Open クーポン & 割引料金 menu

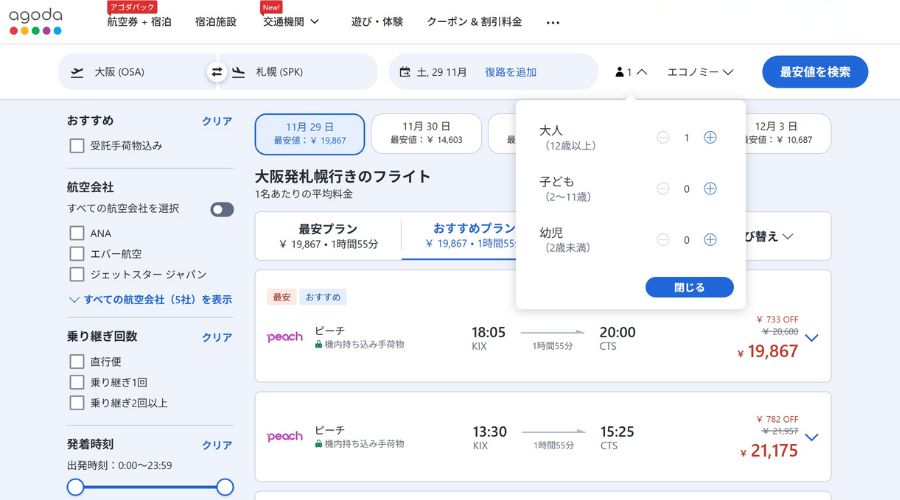click(x=475, y=22)
